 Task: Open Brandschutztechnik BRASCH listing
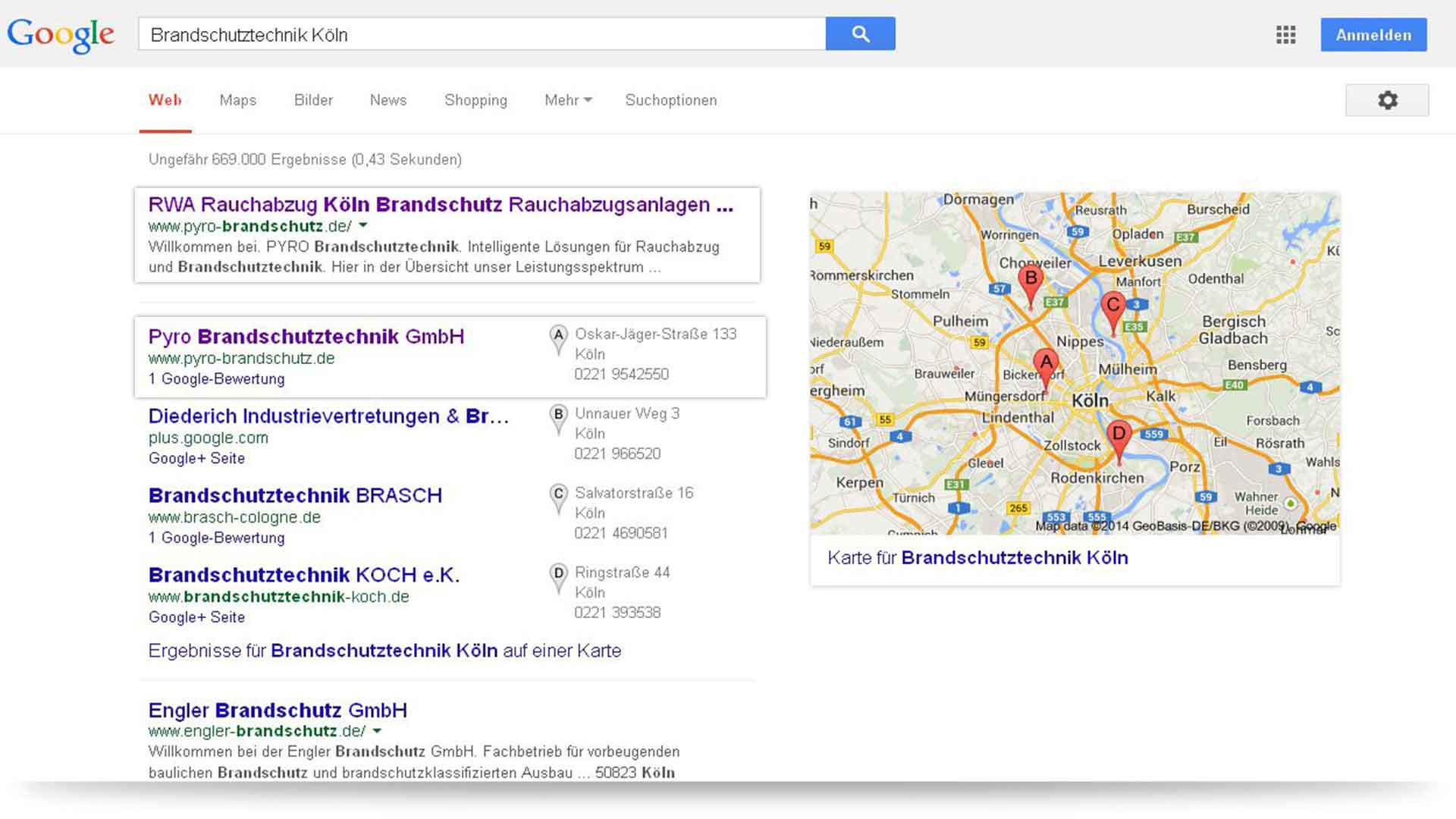295,496
